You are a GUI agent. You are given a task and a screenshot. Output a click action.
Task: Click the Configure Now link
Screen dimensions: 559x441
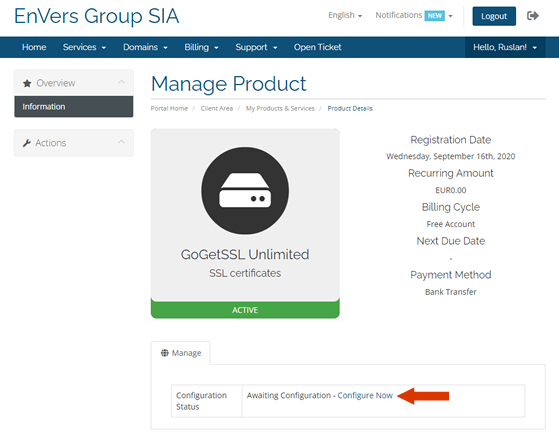(365, 395)
